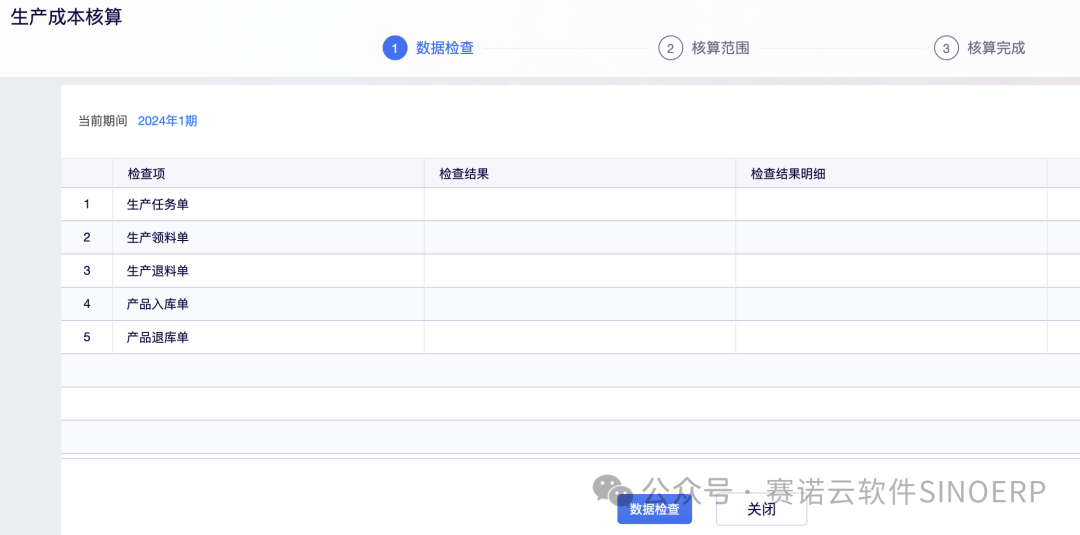The width and height of the screenshot is (1080, 535).
Task: Click the 检查结果明细 cell for 产品入库单
Action: point(891,304)
